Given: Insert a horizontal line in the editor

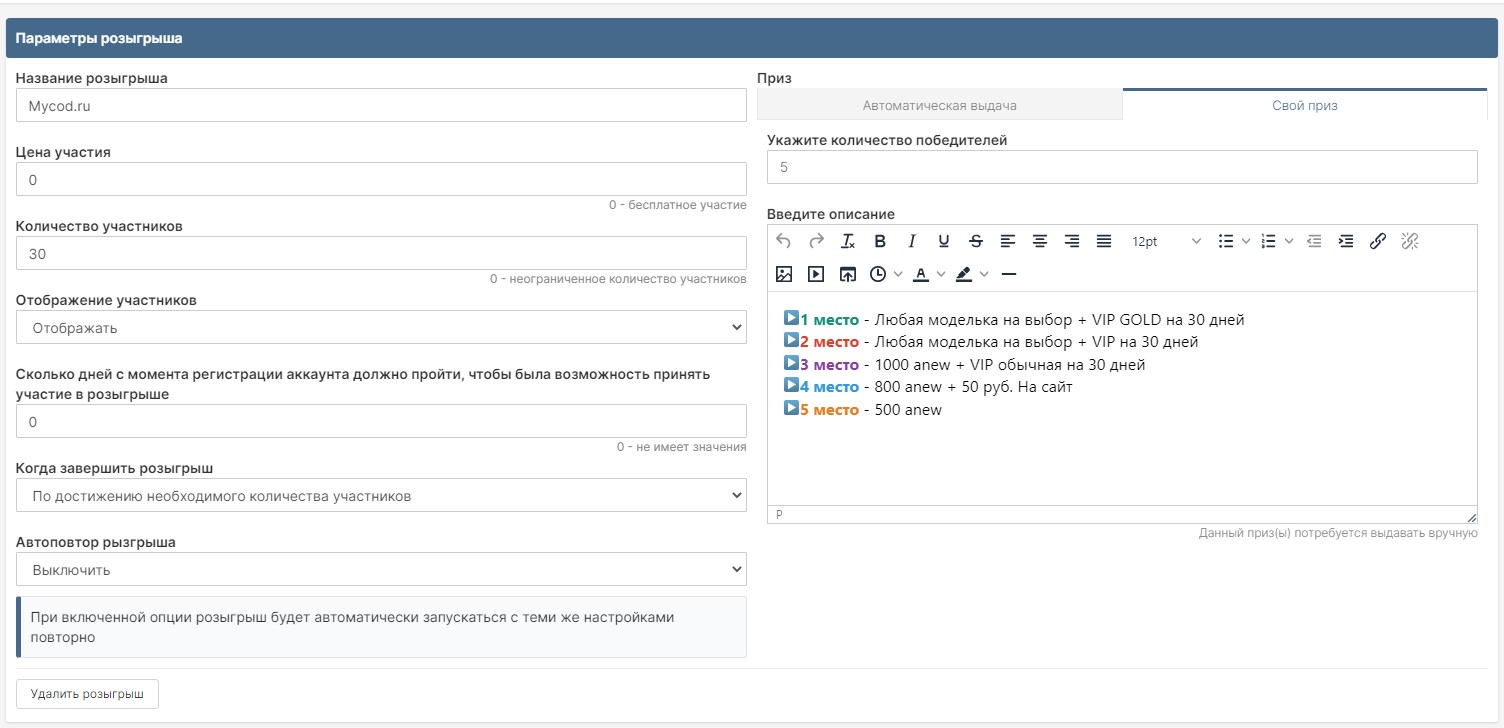Looking at the screenshot, I should coord(1008,274).
